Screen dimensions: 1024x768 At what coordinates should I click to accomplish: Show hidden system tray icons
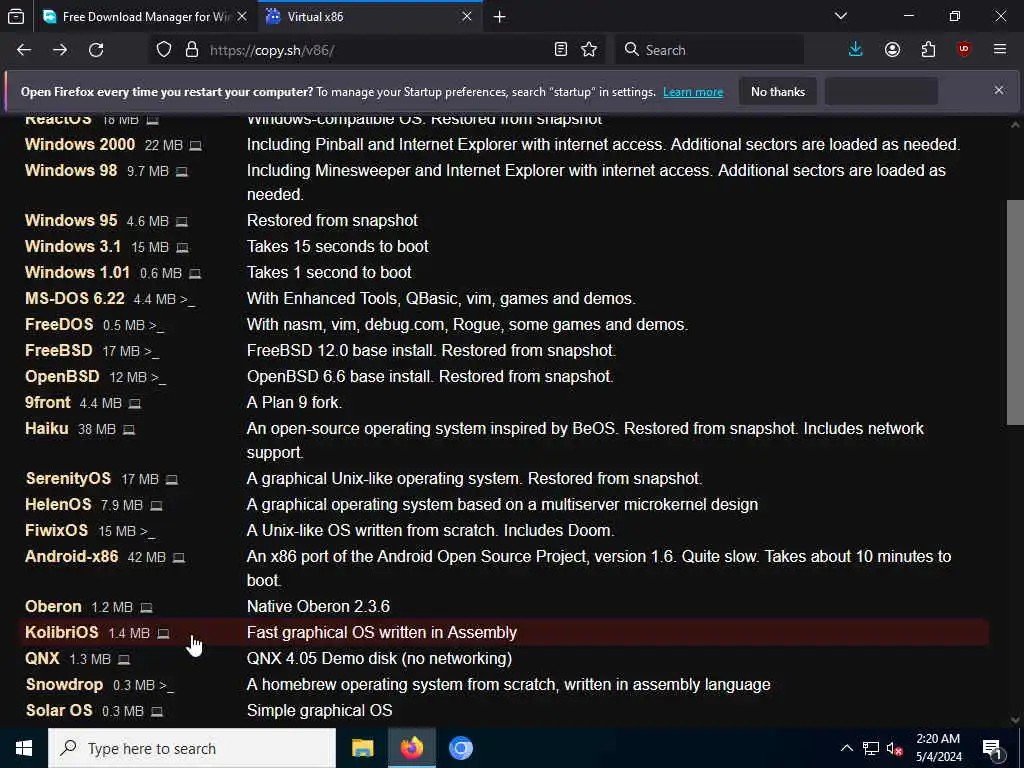(x=846, y=748)
